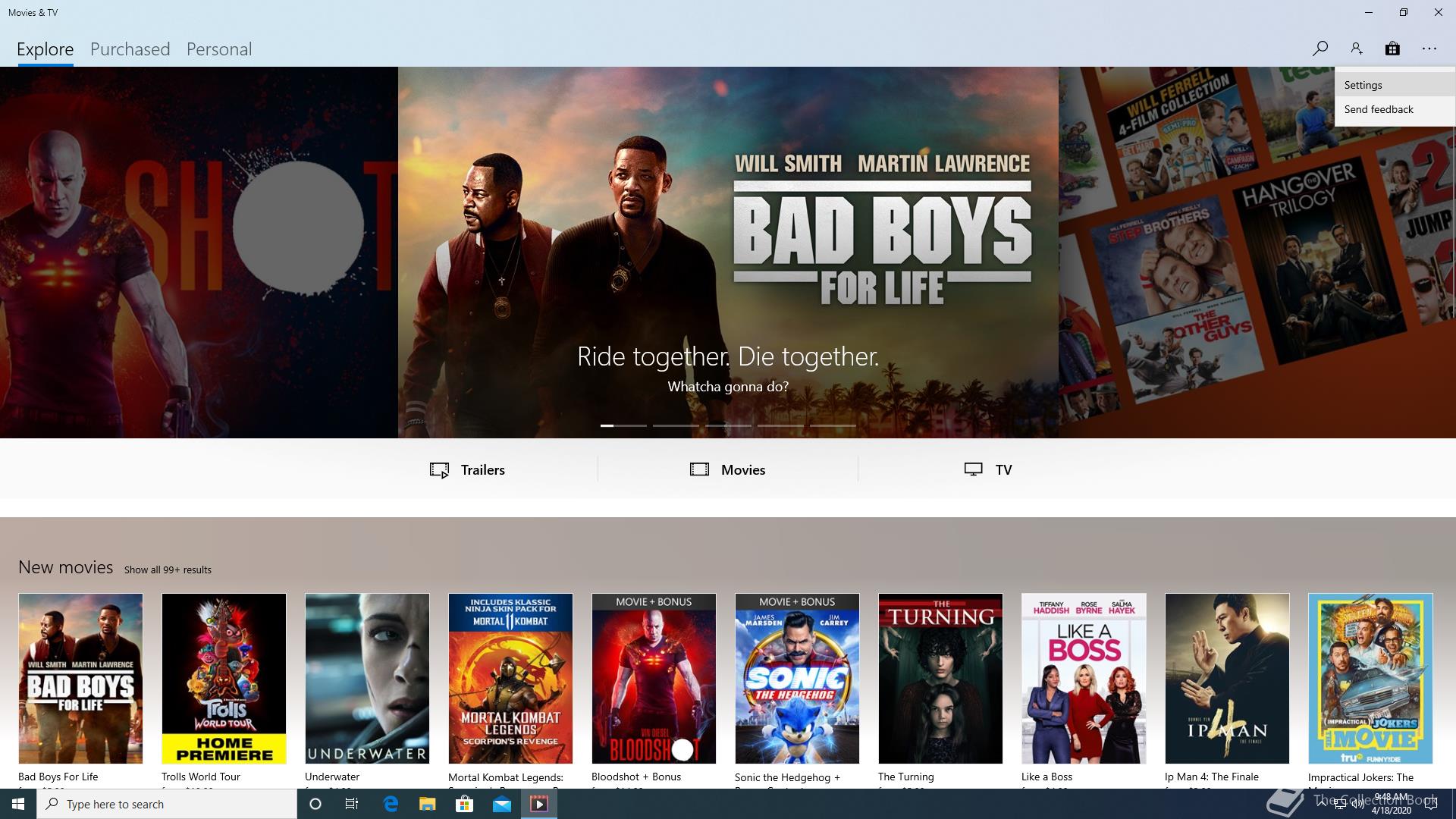Open Sonic the Hedgehog movie poster
This screenshot has width=1456, height=819.
[x=797, y=679]
